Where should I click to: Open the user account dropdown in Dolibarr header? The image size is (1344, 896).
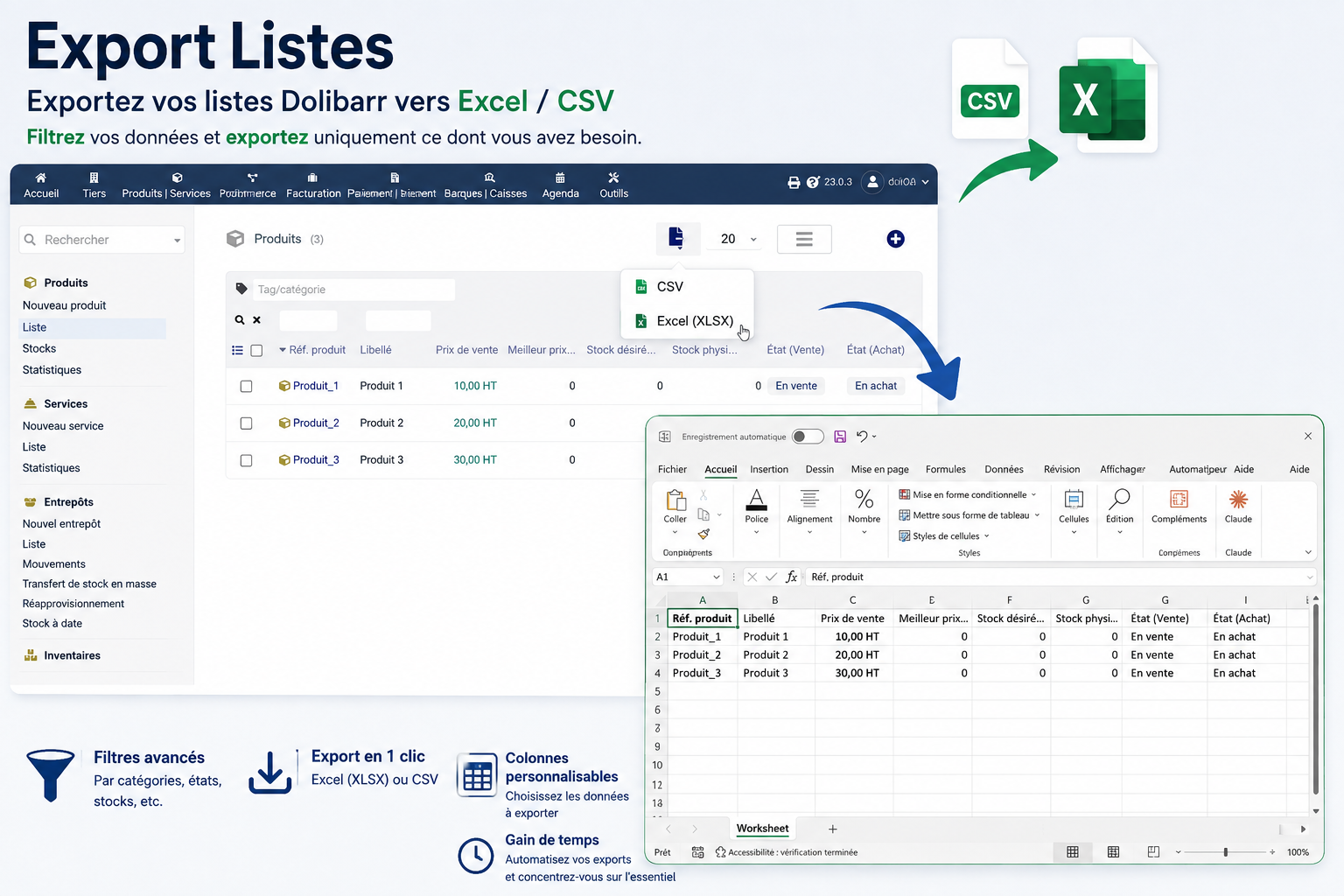[x=896, y=182]
